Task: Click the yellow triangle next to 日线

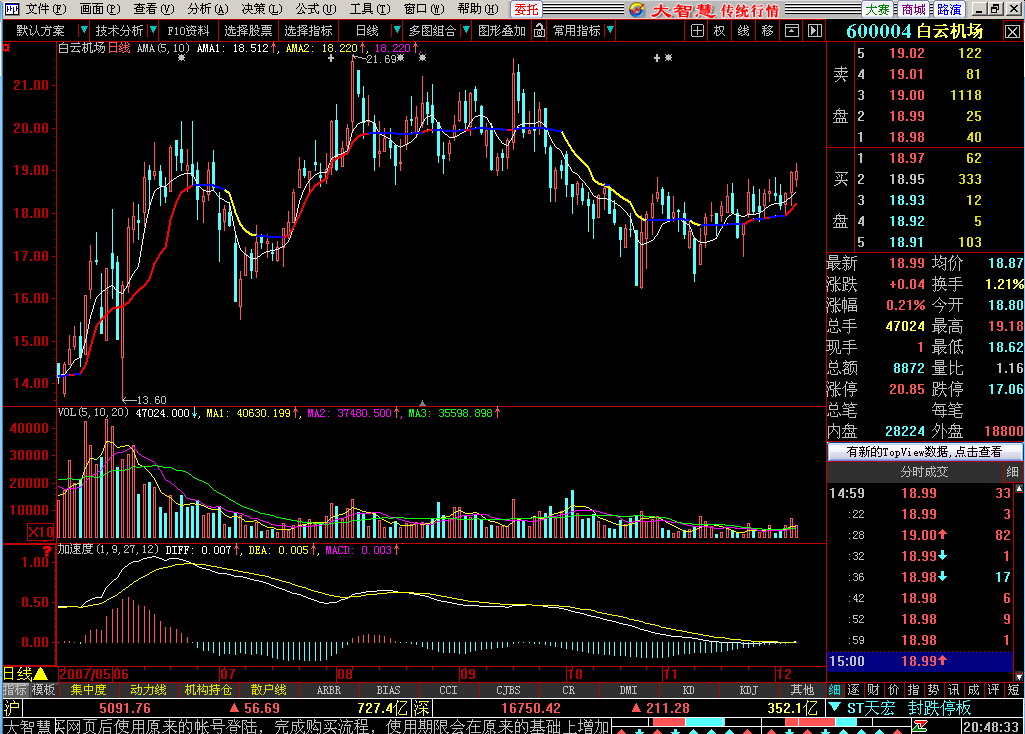Action: [x=41, y=673]
